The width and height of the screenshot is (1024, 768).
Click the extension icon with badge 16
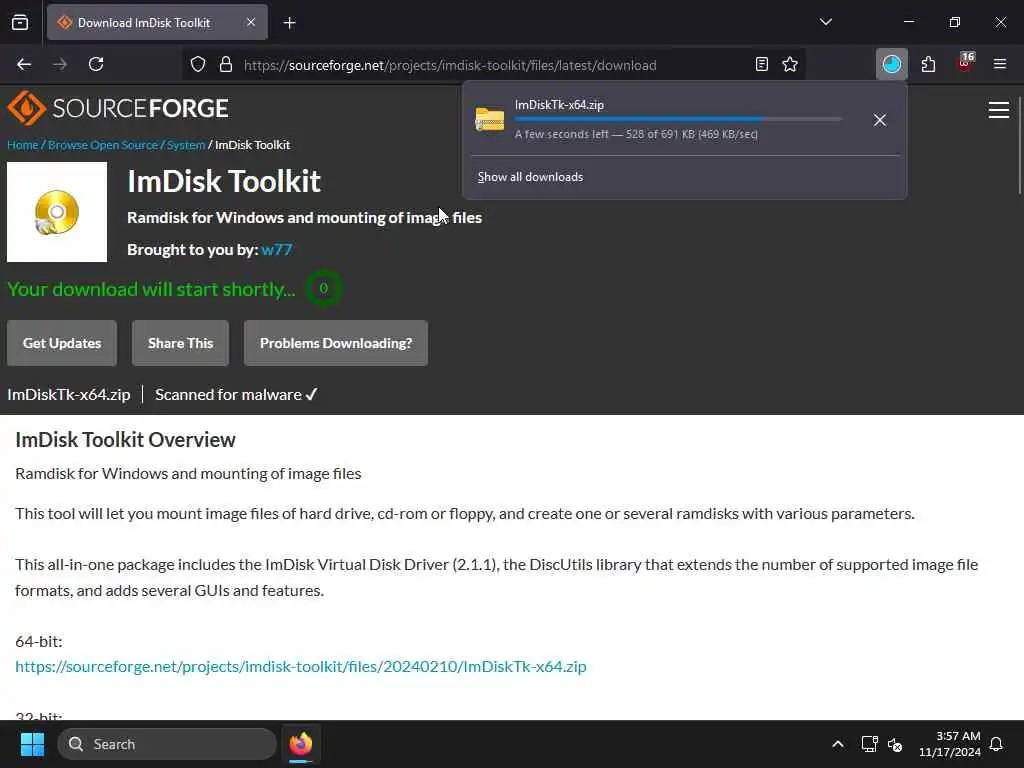pos(965,63)
